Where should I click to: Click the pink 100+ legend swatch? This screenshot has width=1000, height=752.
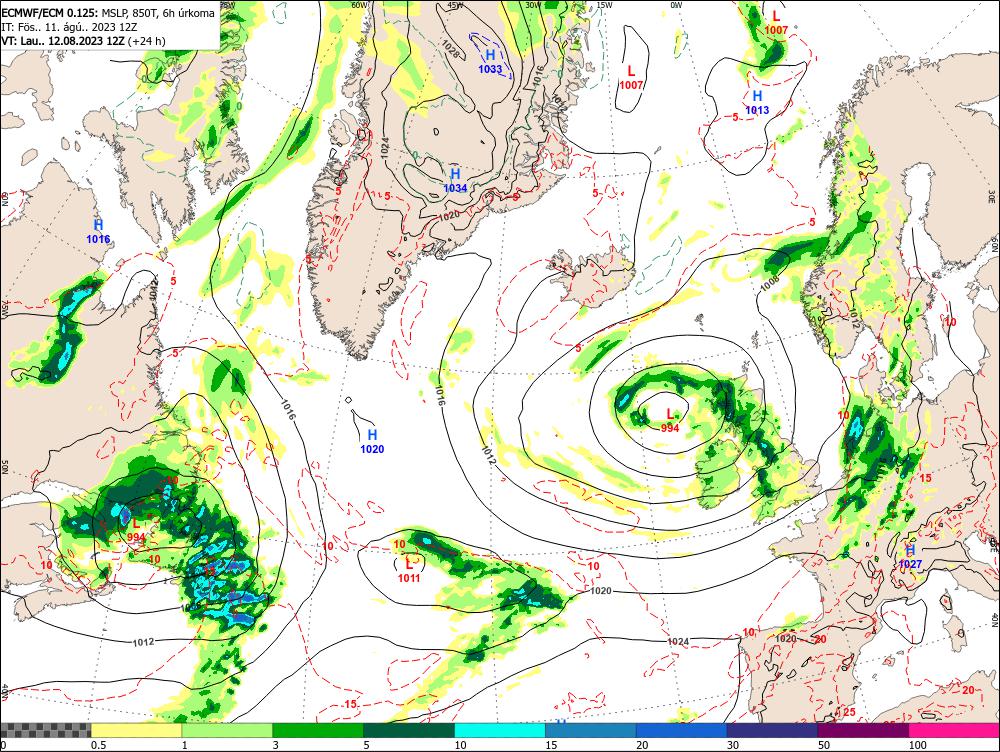954,730
